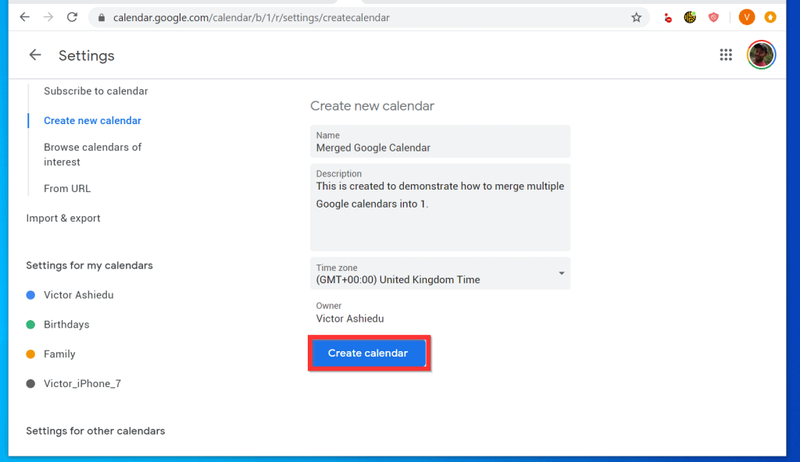The width and height of the screenshot is (800, 462).
Task: Go back using the browser back arrow
Action: tap(24, 17)
